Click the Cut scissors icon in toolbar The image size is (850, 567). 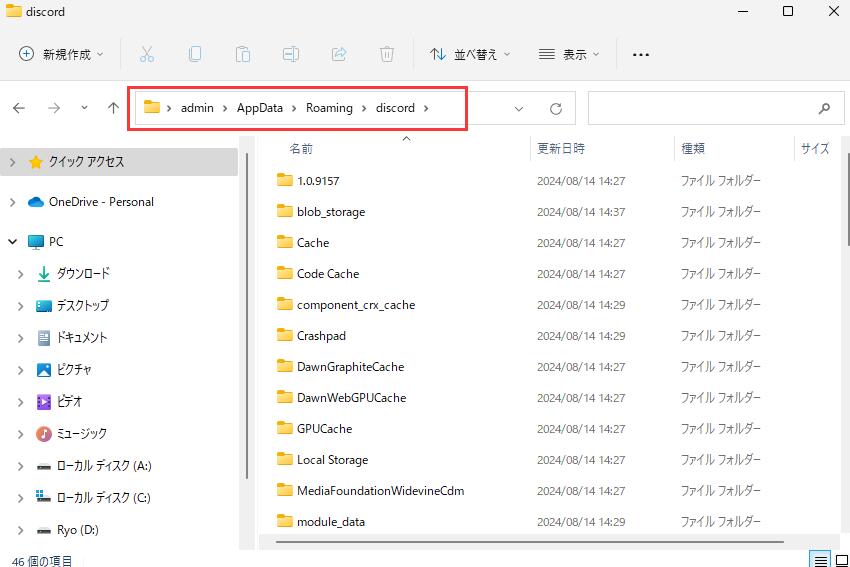pos(147,54)
